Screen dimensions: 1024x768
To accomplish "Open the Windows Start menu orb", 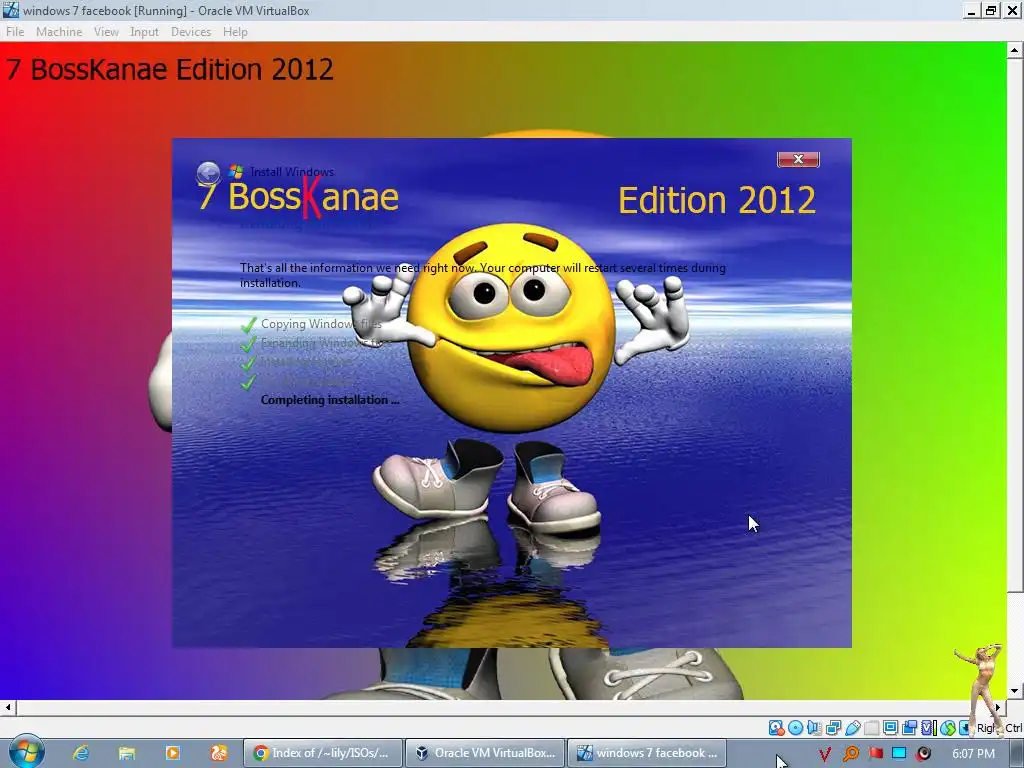I will pos(25,752).
